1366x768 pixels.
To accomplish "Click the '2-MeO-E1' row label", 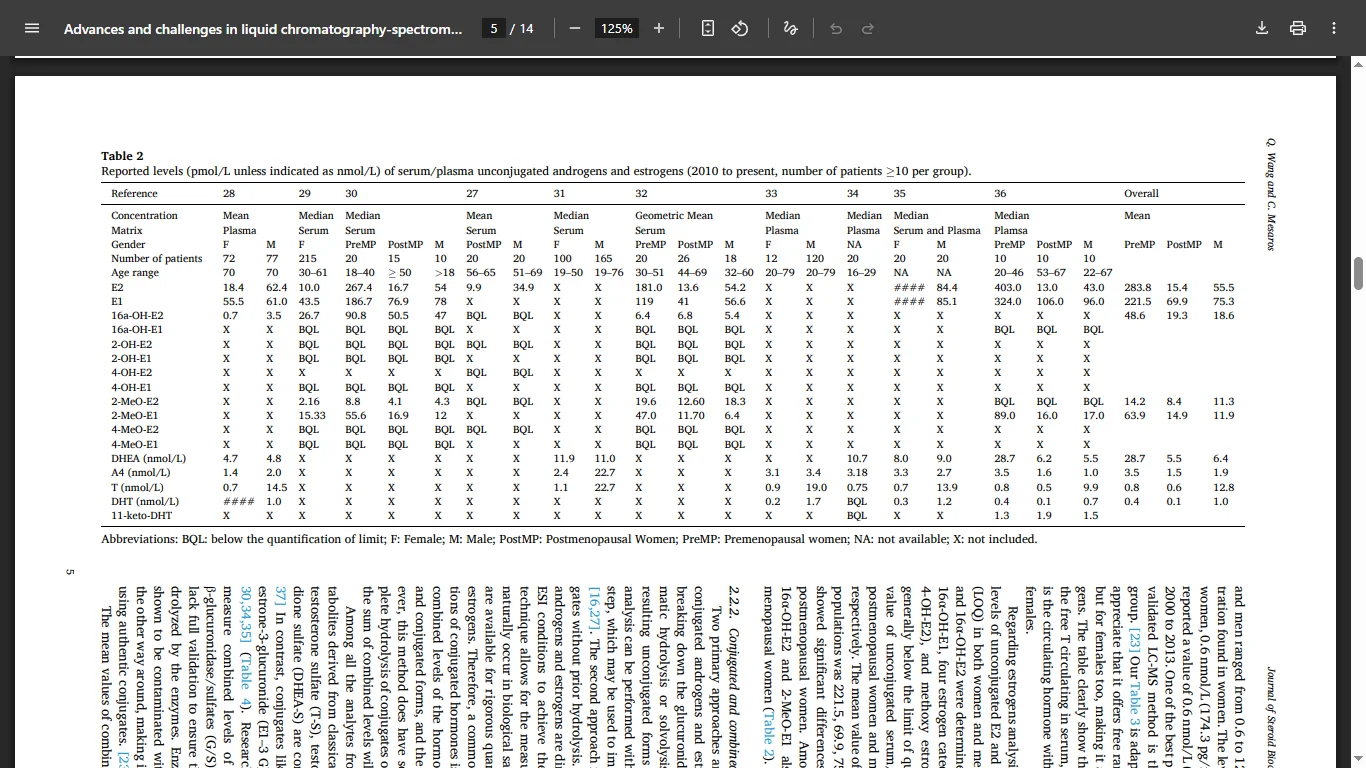I will (x=135, y=416).
